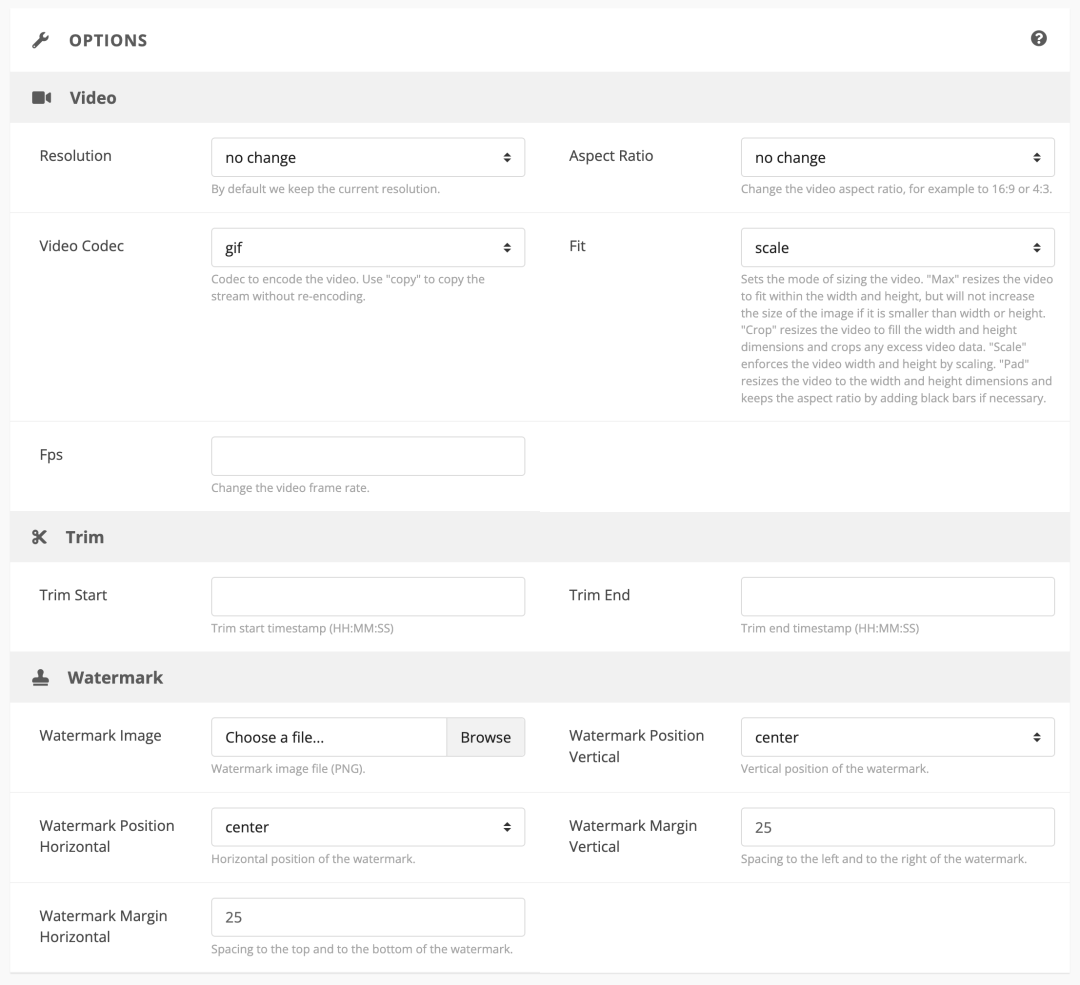Focus the Watermark Margin Vertical field
The height and width of the screenshot is (985, 1080).
[x=897, y=827]
